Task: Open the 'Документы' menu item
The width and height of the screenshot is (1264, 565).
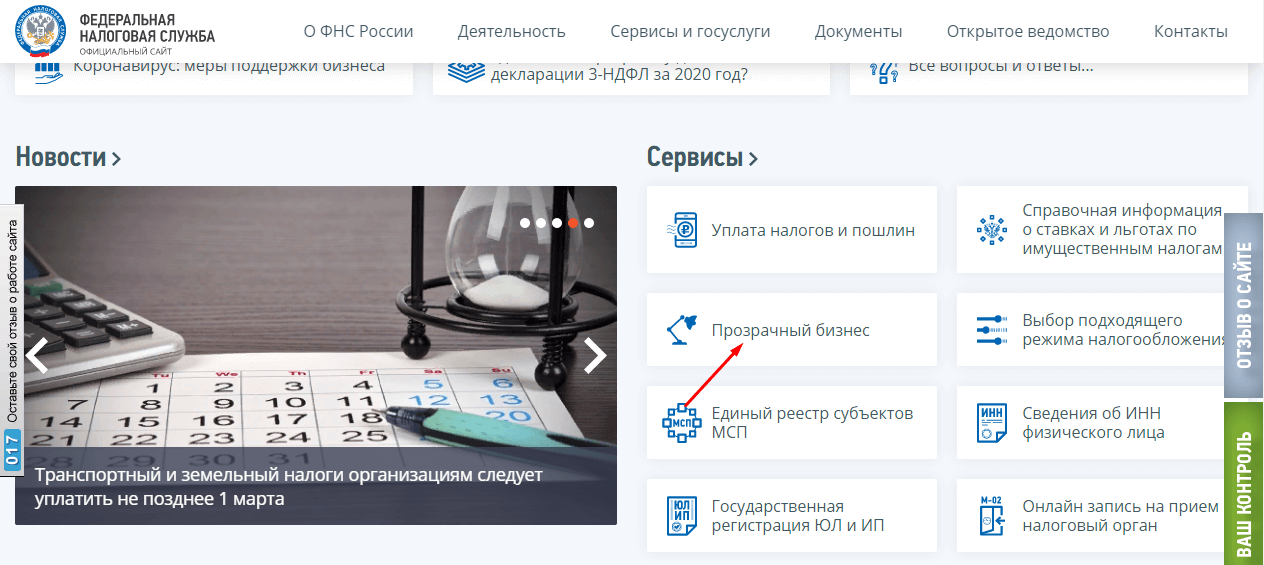Action: point(858,31)
